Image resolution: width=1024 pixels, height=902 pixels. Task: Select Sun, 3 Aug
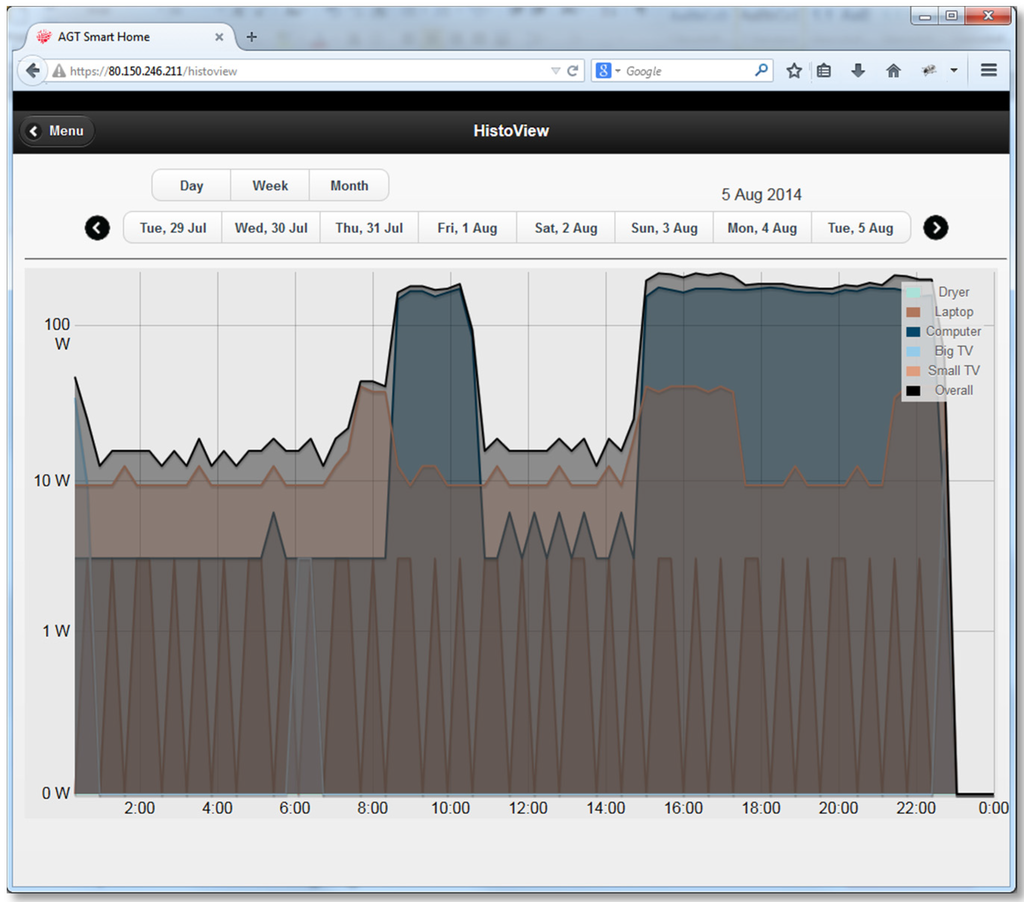point(664,228)
